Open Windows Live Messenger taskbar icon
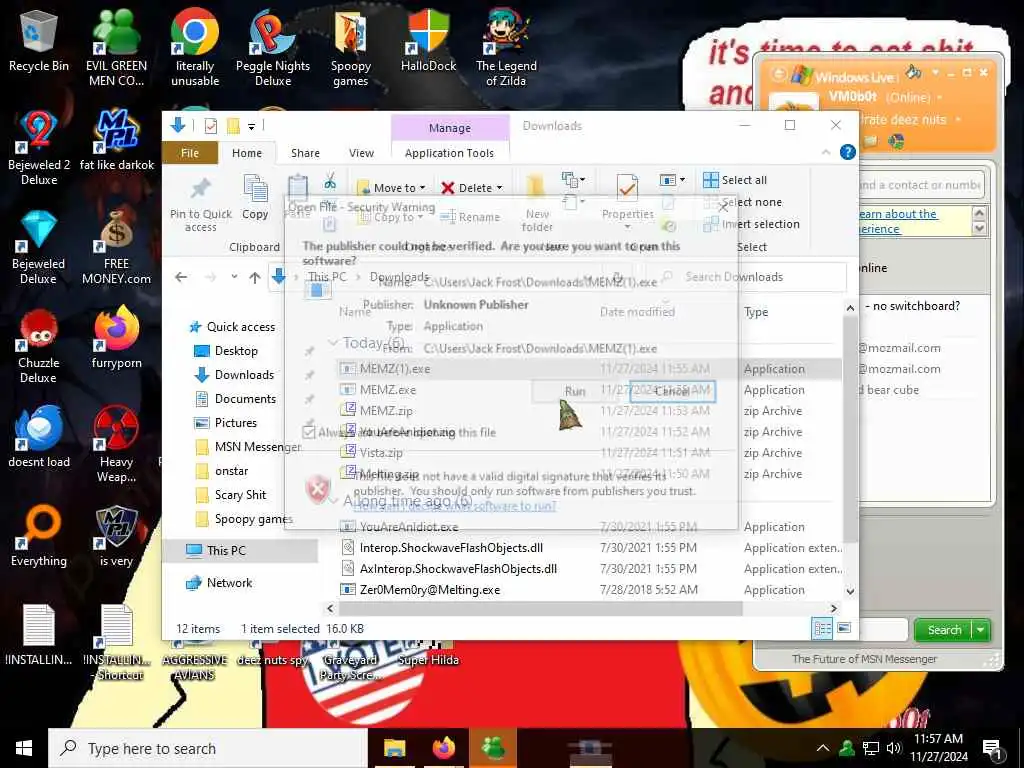The image size is (1024, 768). click(x=493, y=748)
